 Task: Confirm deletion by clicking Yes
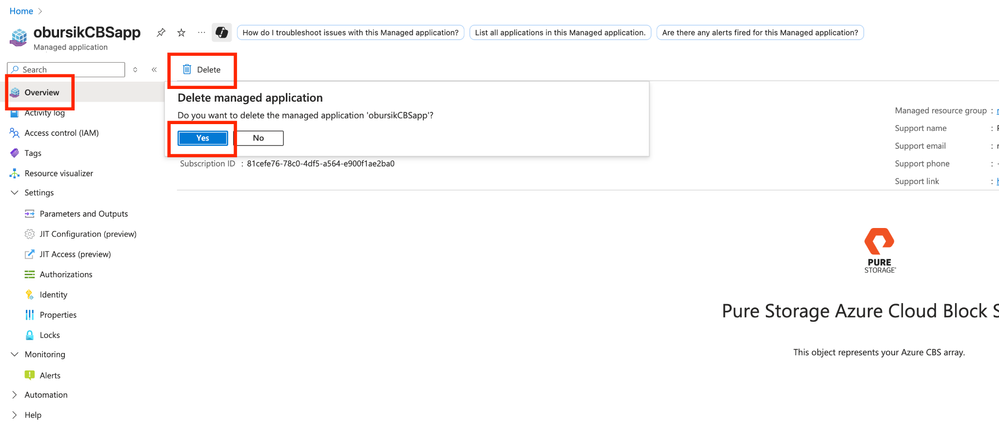203,138
